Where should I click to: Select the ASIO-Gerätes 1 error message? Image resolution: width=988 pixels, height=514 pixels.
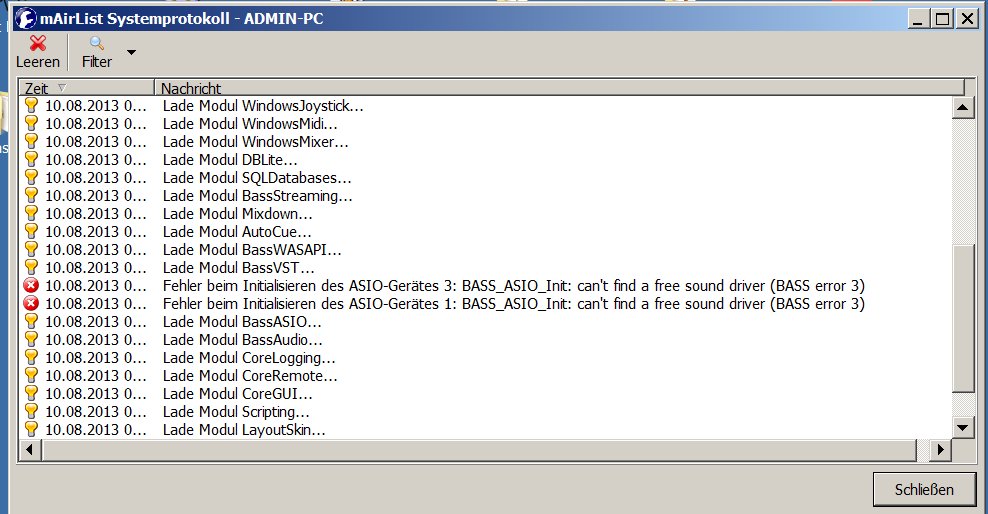pyautogui.click(x=514, y=304)
